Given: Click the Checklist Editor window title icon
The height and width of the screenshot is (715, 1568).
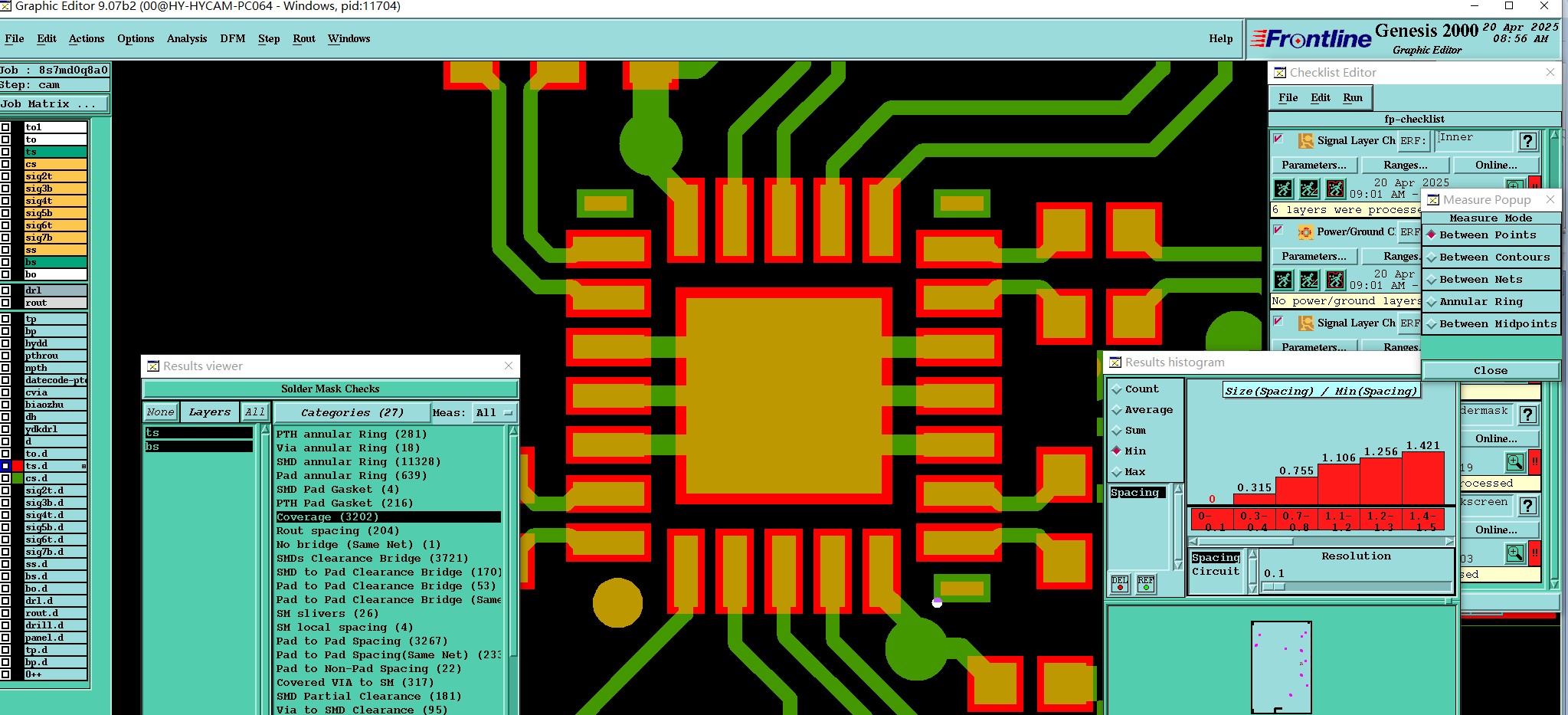Looking at the screenshot, I should pos(1280,73).
